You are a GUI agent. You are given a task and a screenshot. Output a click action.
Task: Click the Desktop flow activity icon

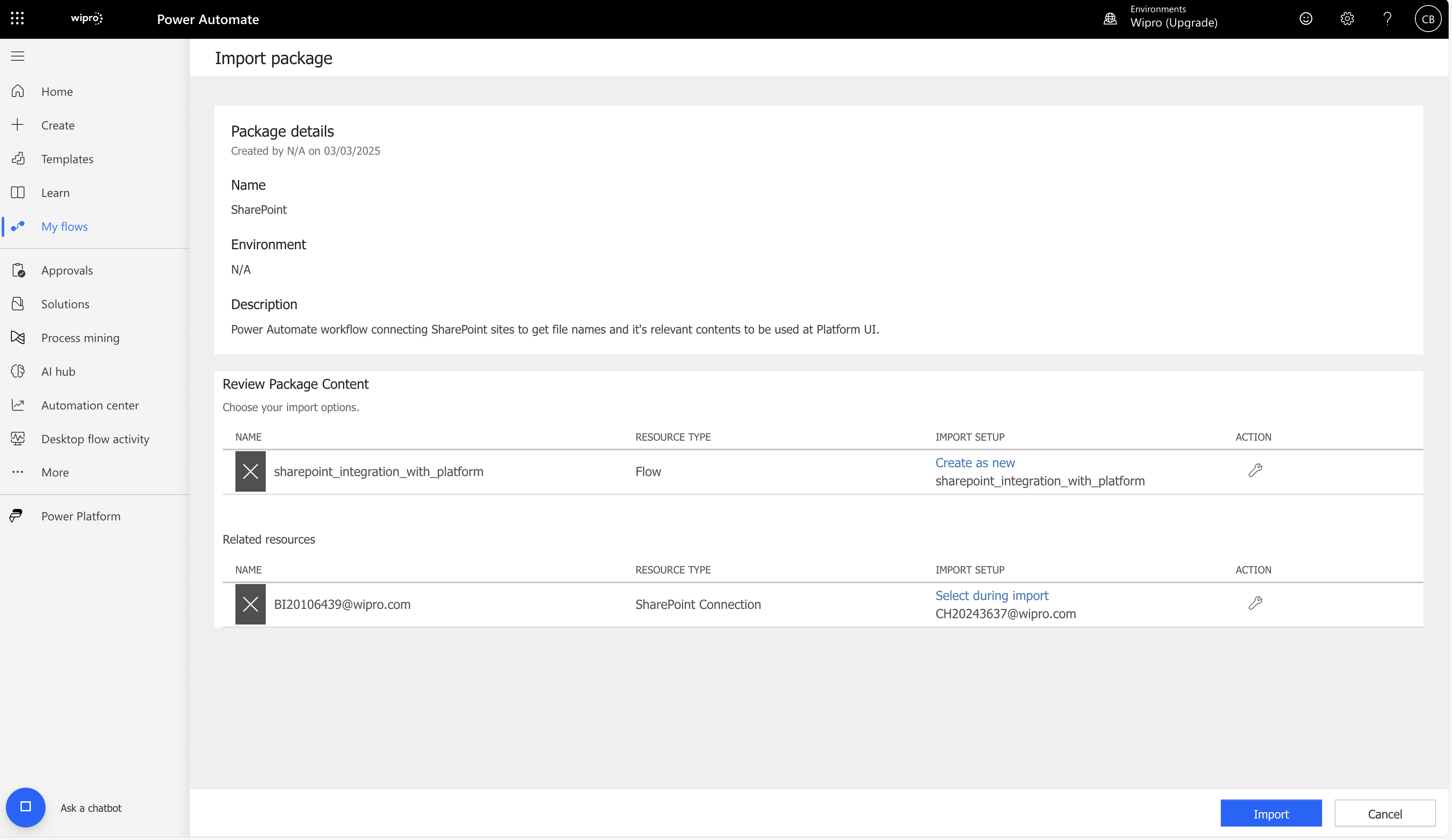pos(18,439)
